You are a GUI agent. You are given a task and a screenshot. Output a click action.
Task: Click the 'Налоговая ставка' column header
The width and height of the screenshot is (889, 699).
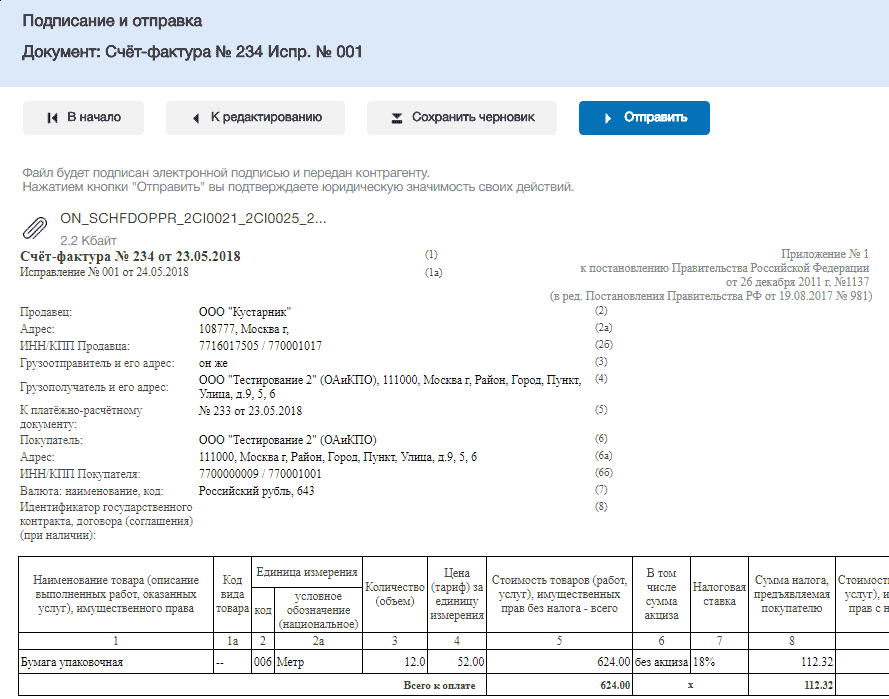click(719, 594)
